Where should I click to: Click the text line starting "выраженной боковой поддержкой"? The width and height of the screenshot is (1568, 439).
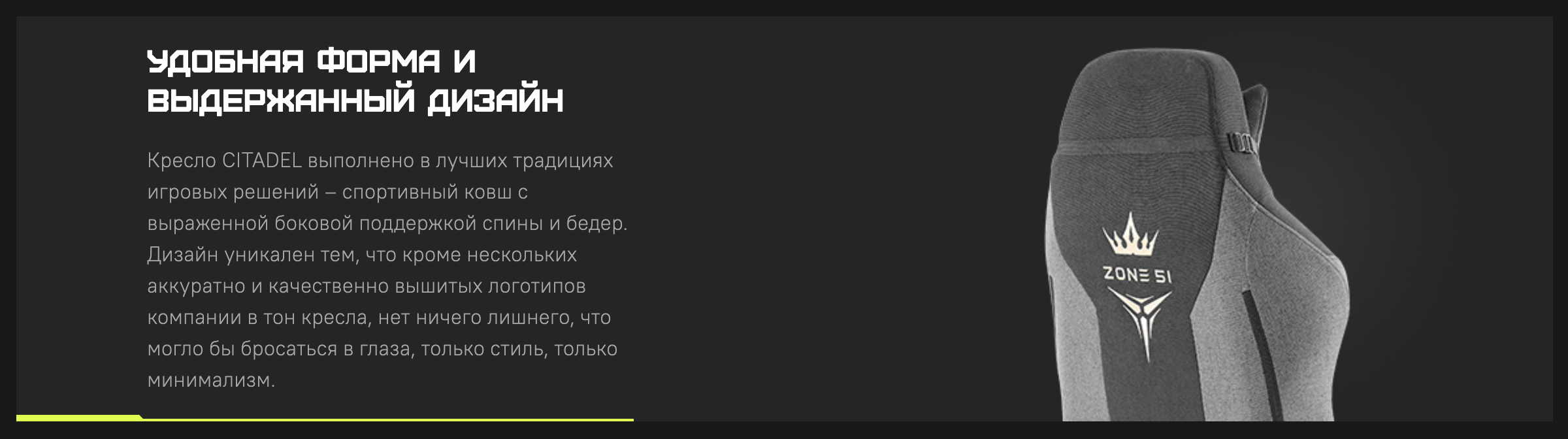coord(387,223)
